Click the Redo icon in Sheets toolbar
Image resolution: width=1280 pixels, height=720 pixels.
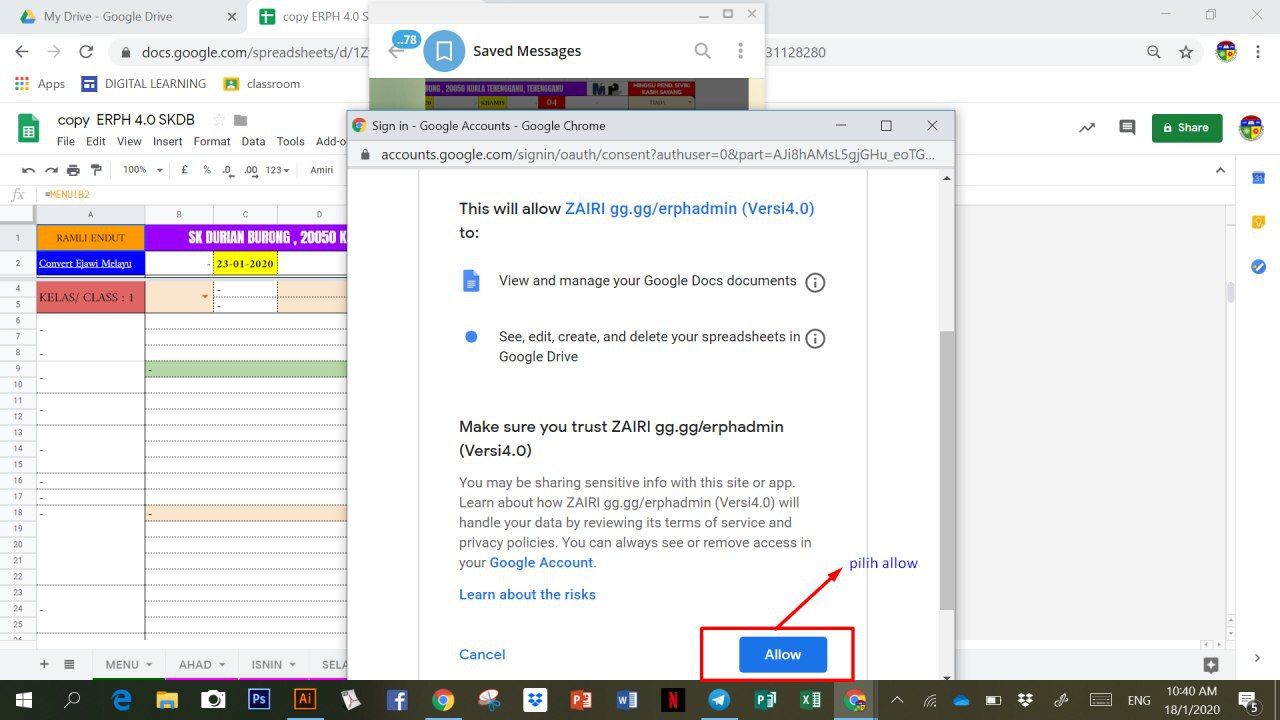50,170
